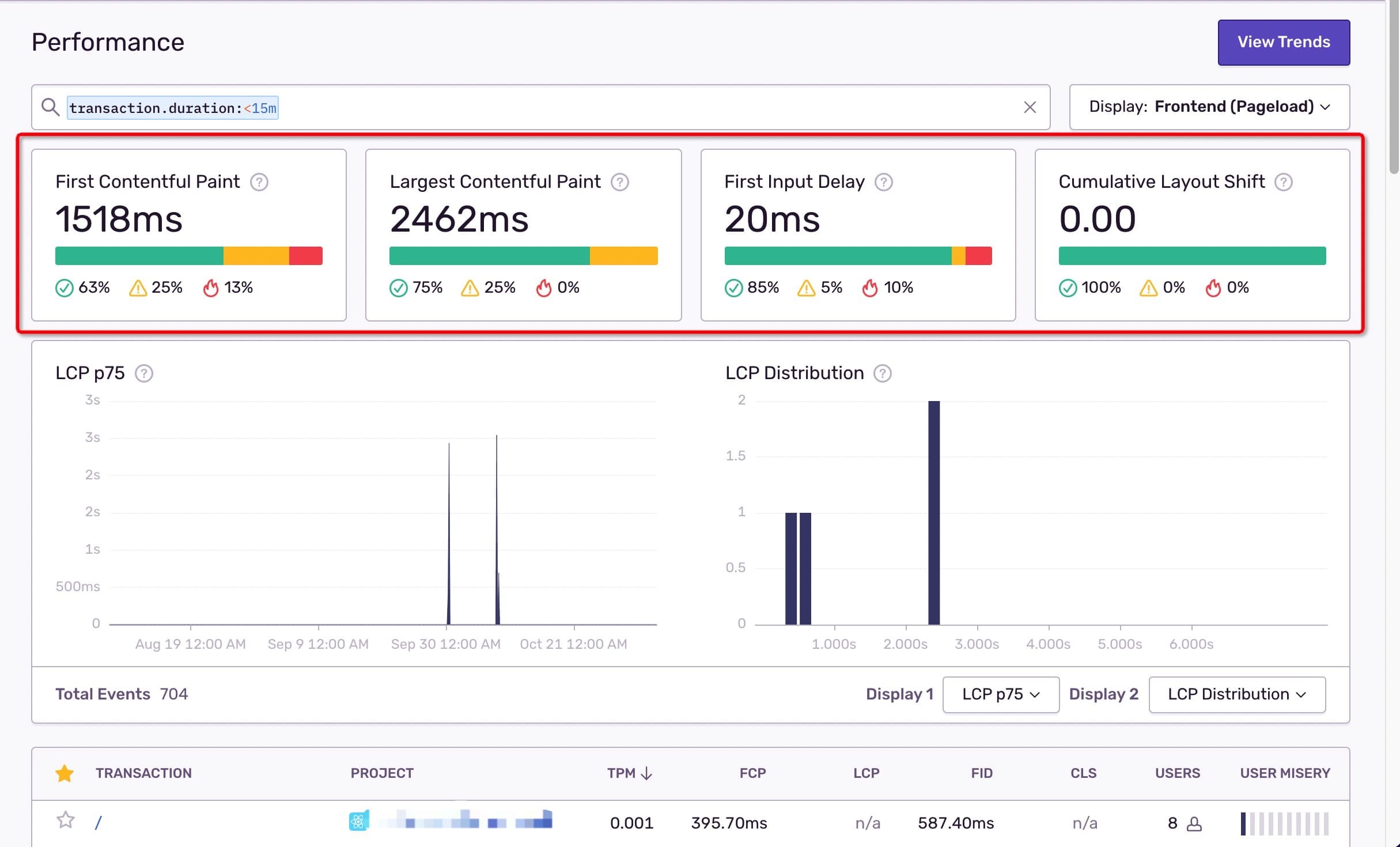Clear the search query with X
Screen dimensions: 1400x847
[x=1030, y=107]
